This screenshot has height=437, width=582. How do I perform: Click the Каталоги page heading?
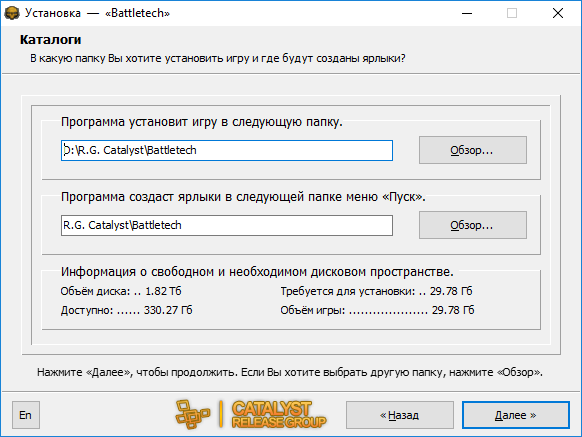50,40
